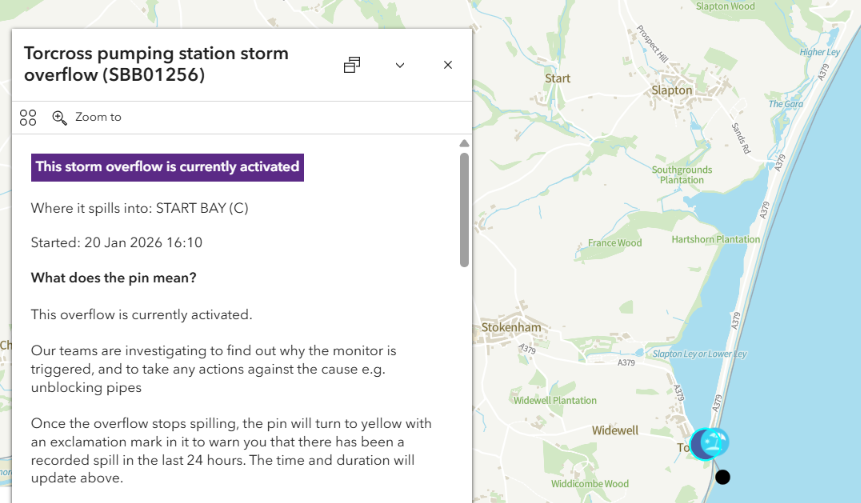Image resolution: width=861 pixels, height=503 pixels.
Task: Click the black dot map marker
Action: tap(723, 477)
